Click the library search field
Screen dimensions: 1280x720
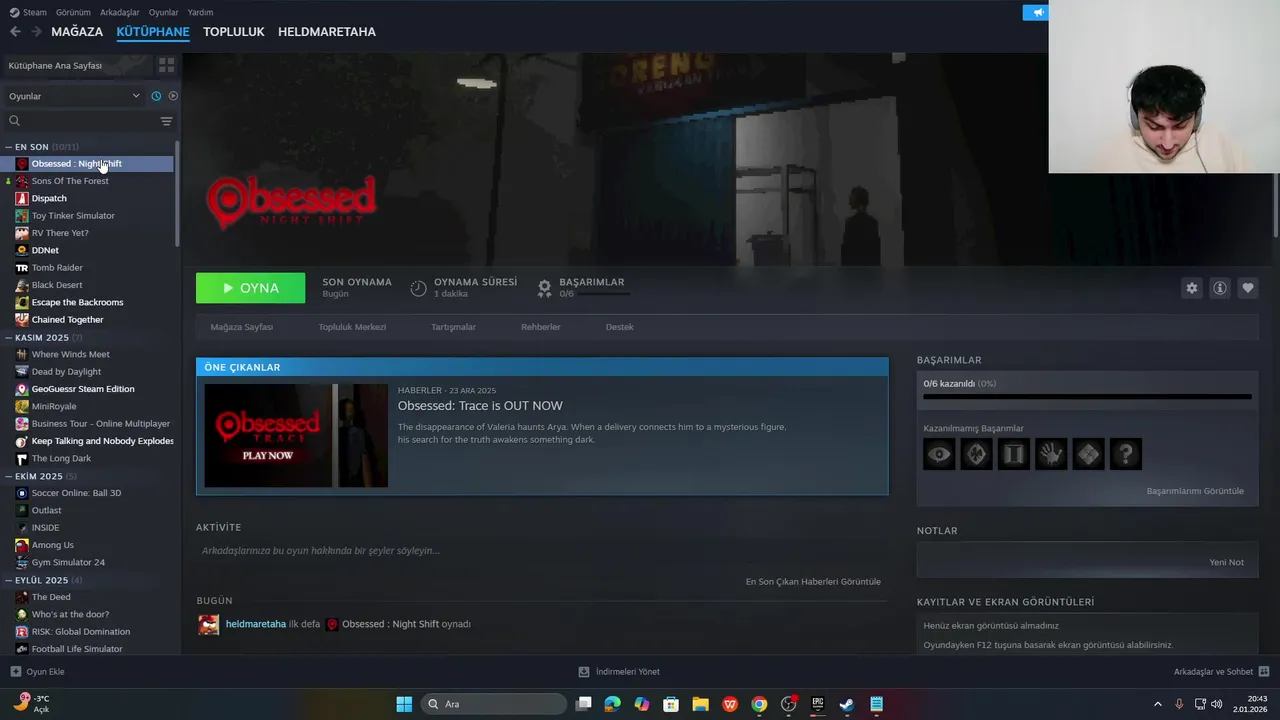click(x=80, y=121)
